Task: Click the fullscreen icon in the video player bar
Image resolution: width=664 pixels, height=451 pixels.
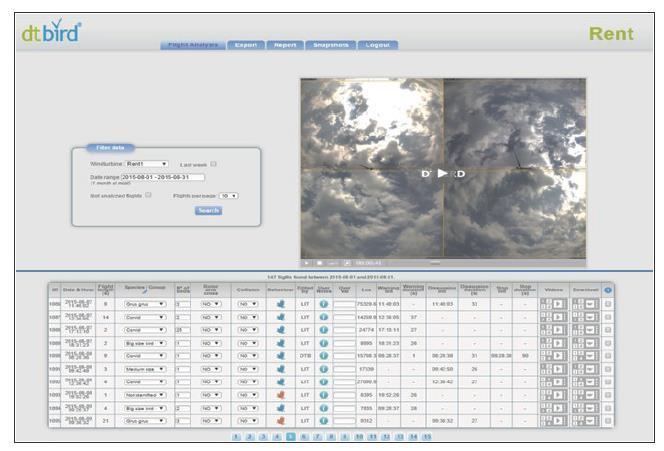Action: 347,263
